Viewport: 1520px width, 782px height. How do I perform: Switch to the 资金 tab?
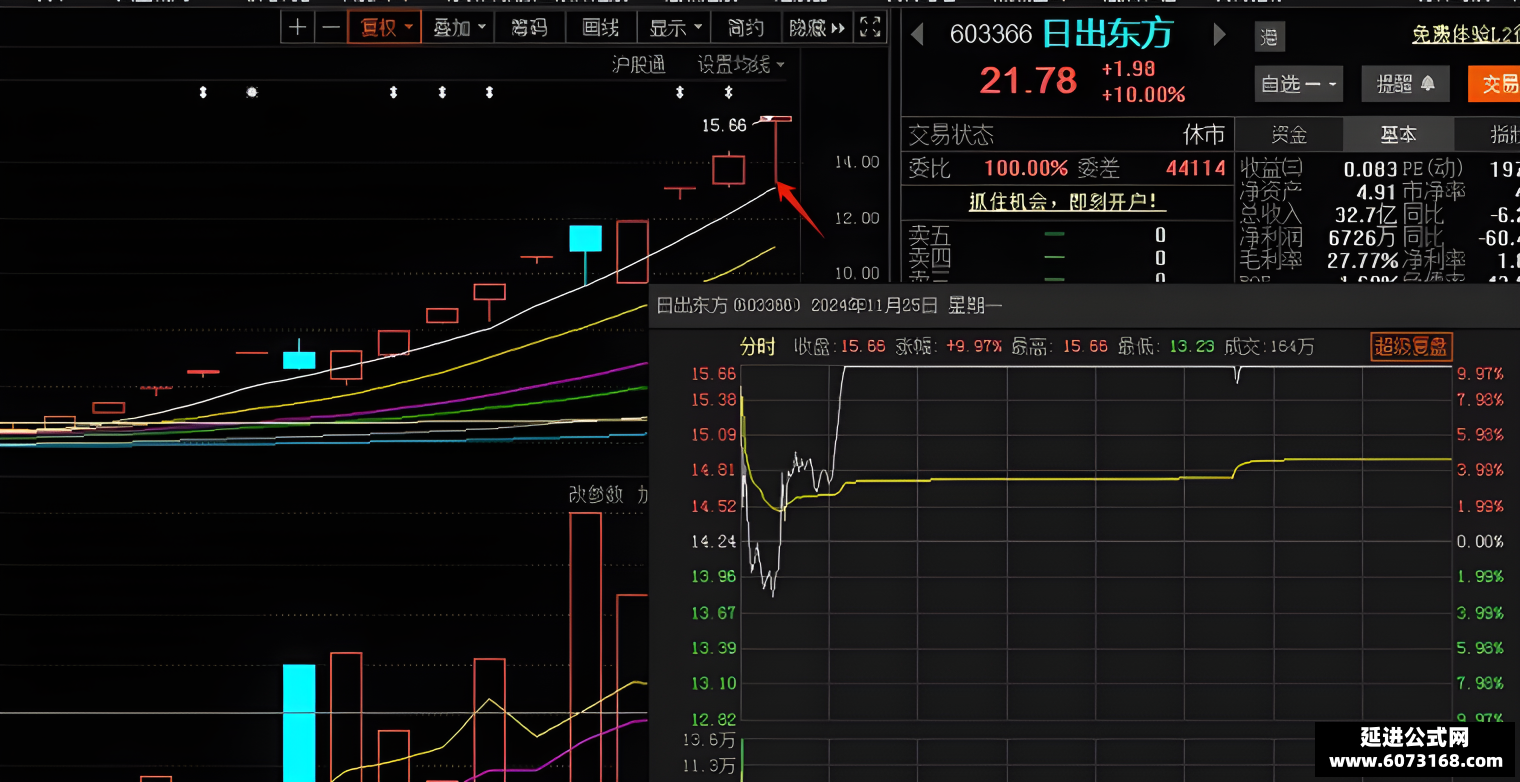pyautogui.click(x=1289, y=134)
